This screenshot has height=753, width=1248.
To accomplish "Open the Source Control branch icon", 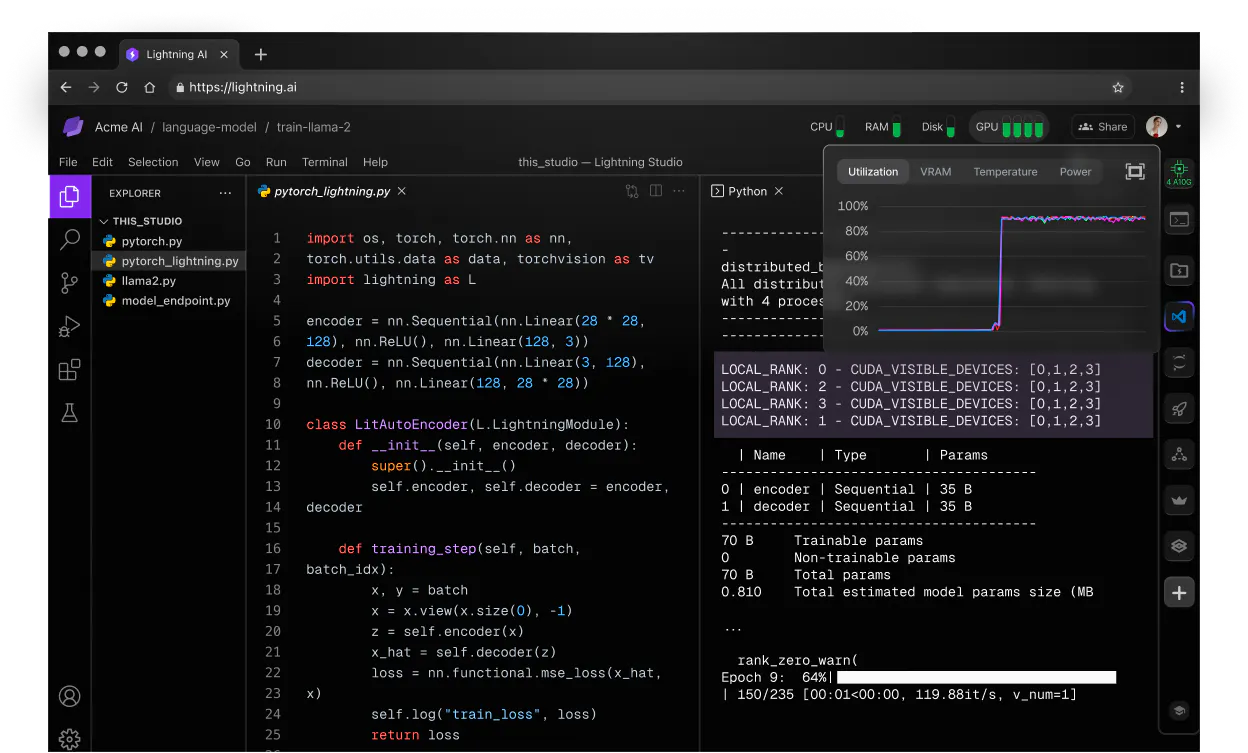I will [70, 283].
